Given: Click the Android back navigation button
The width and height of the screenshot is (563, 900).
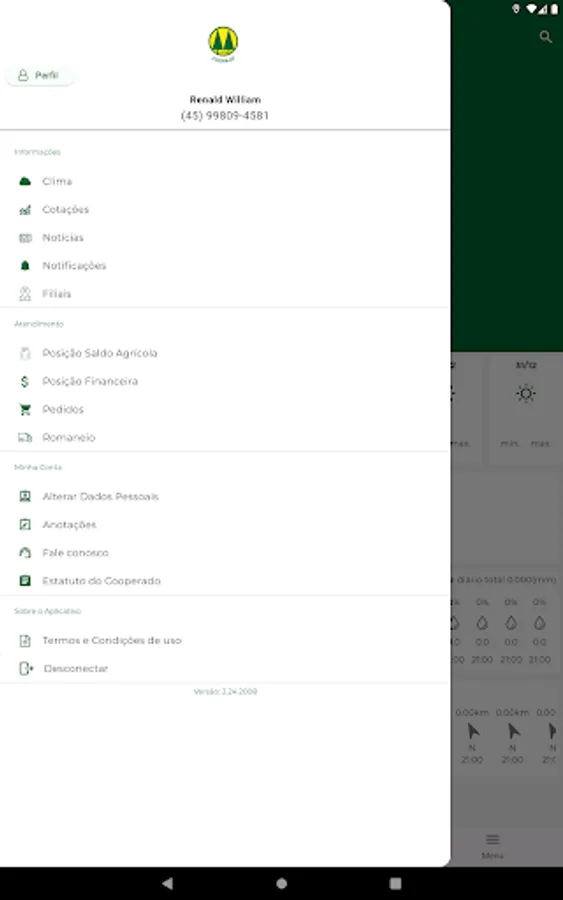Looking at the screenshot, I should pyautogui.click(x=167, y=883).
